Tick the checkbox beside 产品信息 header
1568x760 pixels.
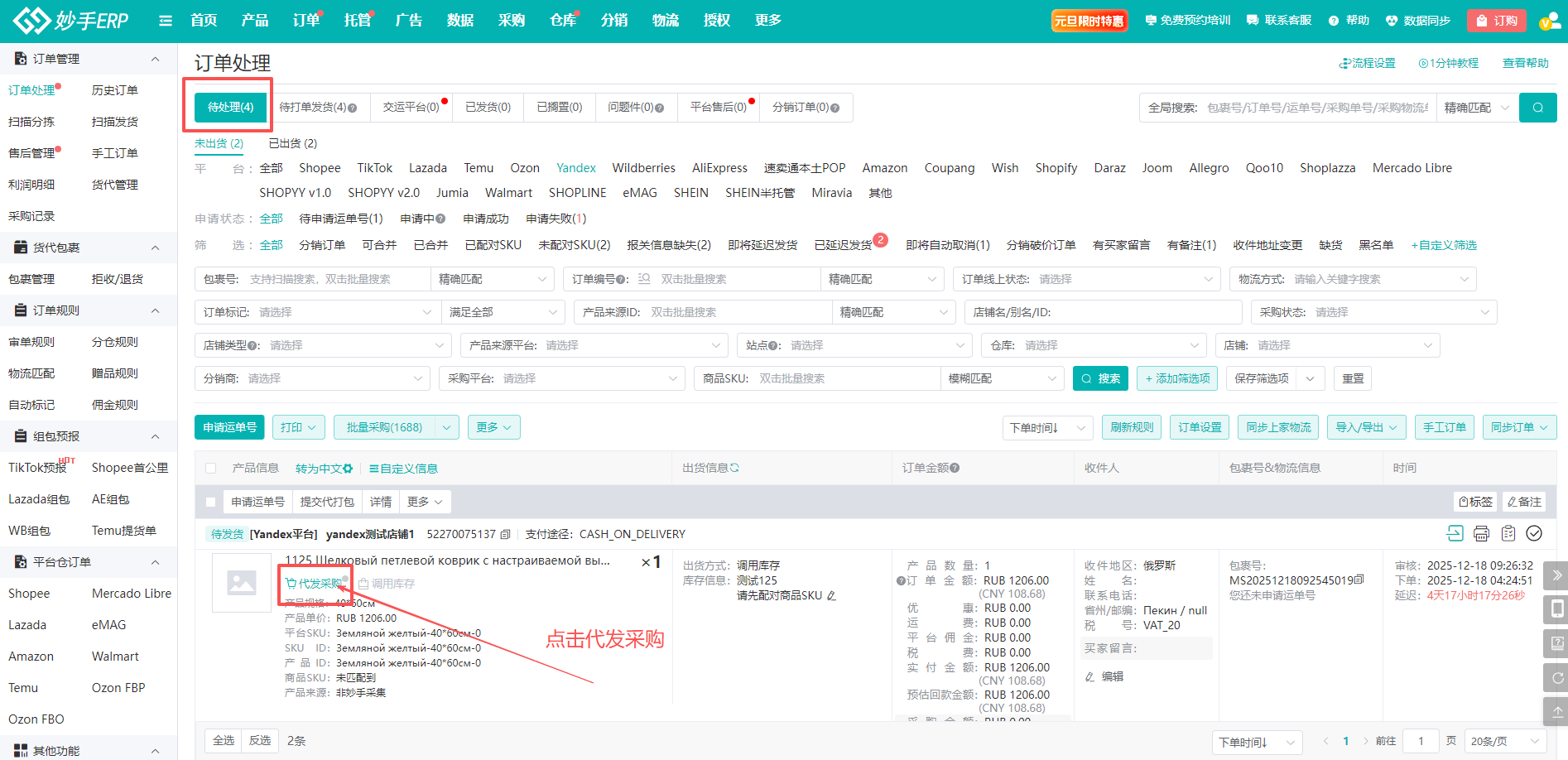[211, 469]
